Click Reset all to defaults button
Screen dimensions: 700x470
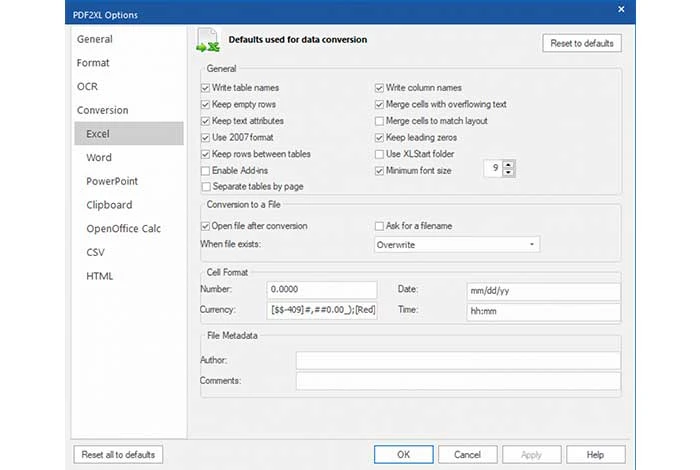118,455
